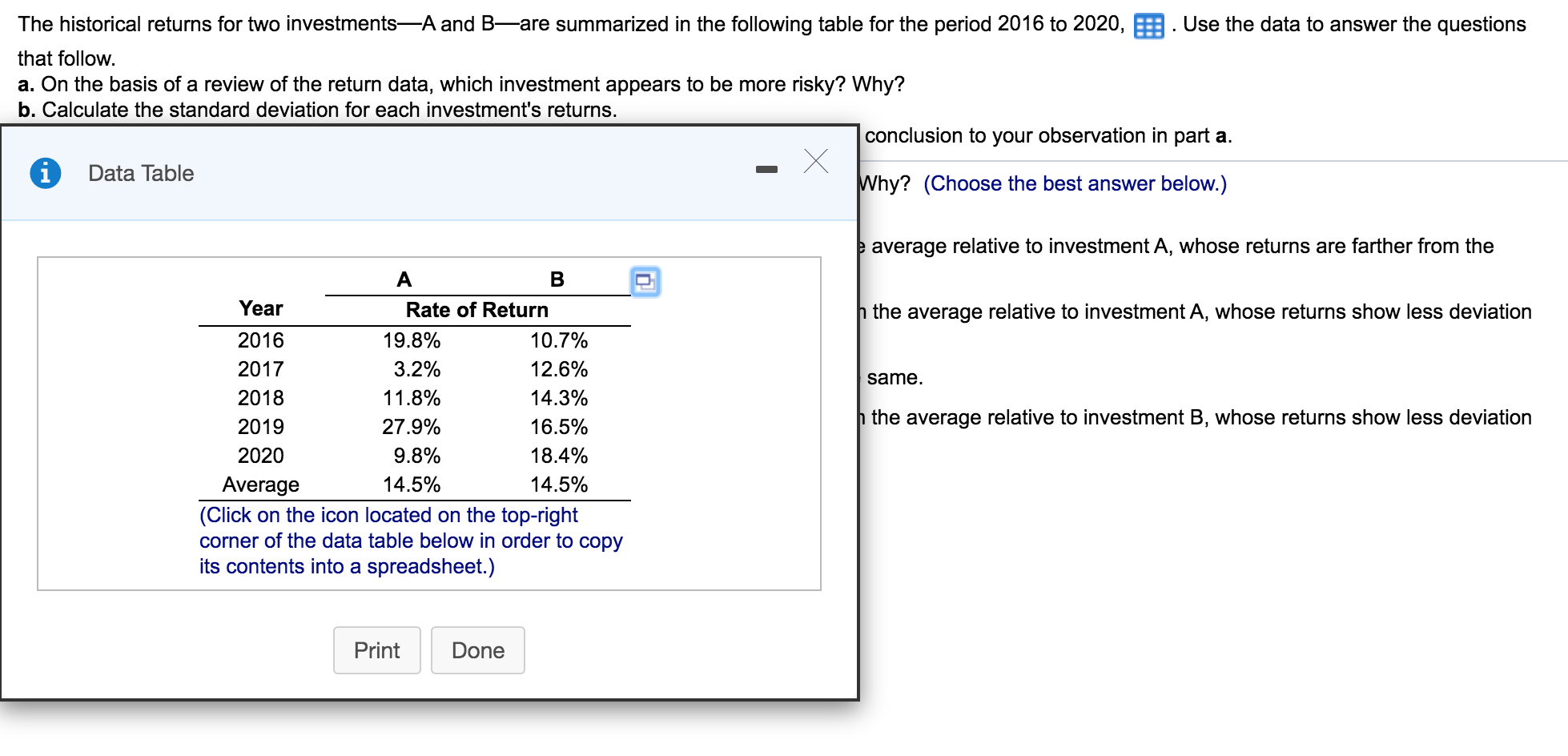Image resolution: width=1568 pixels, height=756 pixels.
Task: Minimize the Data Table popup
Action: [766, 168]
